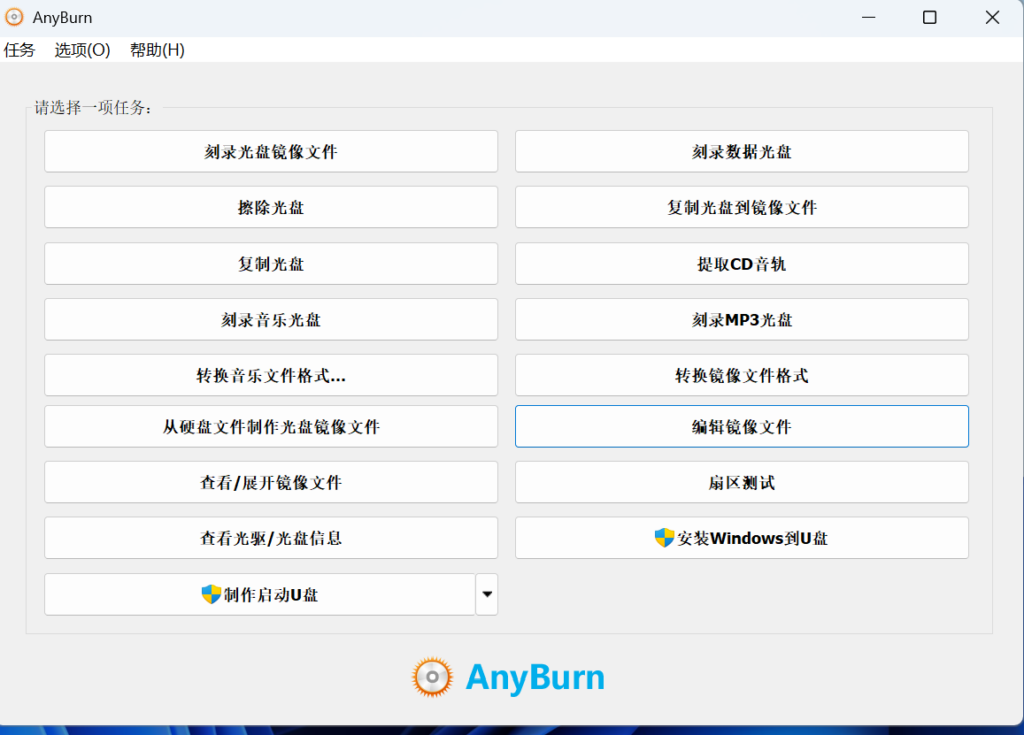The image size is (1024, 735).
Task: Expand the dropdown arrow beside 制作启动U盘
Action: 487,595
